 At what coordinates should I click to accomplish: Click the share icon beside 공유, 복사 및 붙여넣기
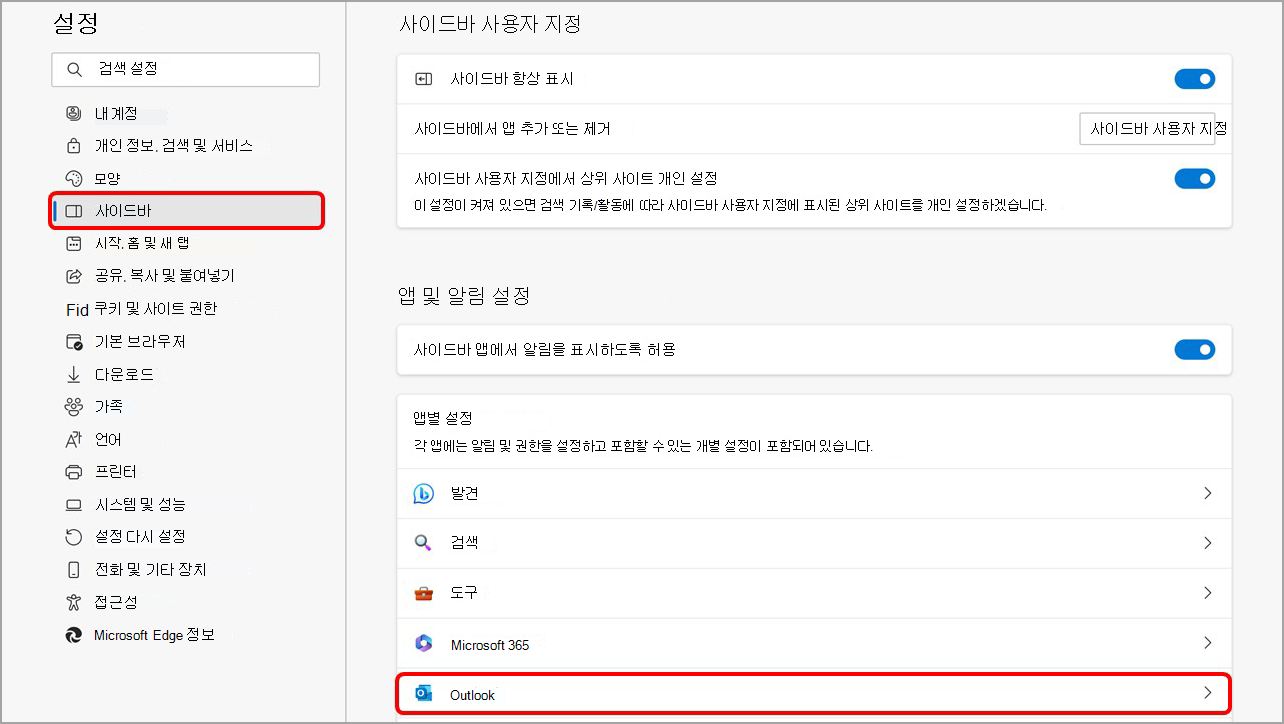(x=73, y=276)
